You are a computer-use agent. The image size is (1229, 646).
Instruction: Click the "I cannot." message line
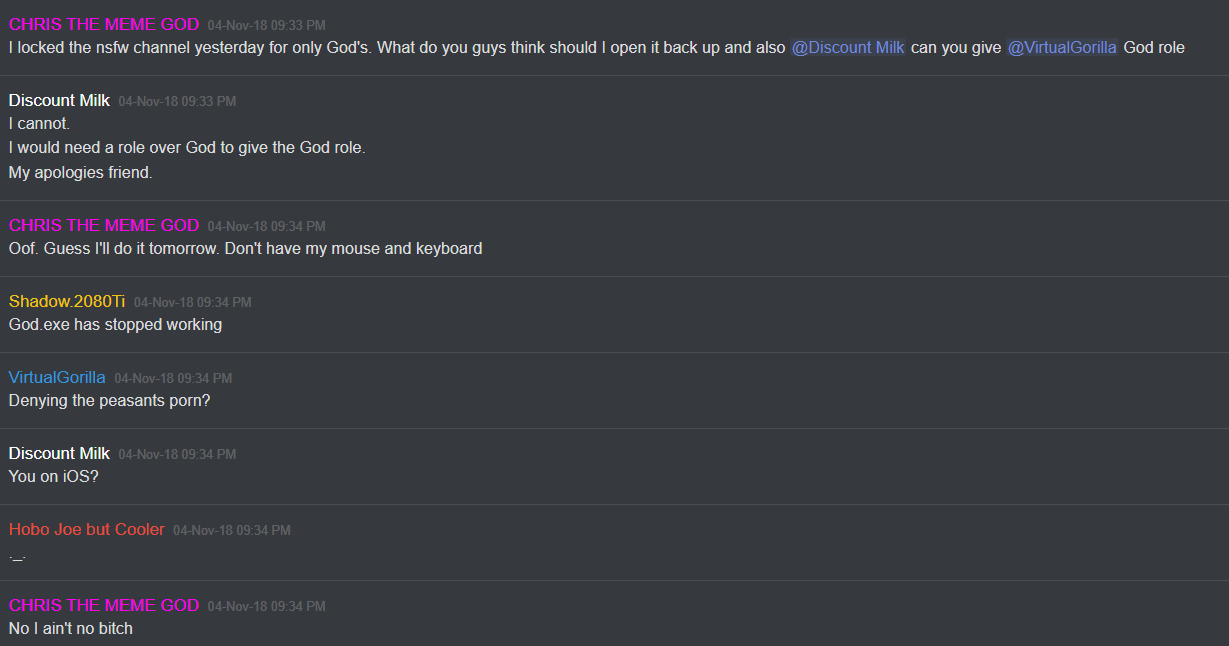click(x=39, y=124)
